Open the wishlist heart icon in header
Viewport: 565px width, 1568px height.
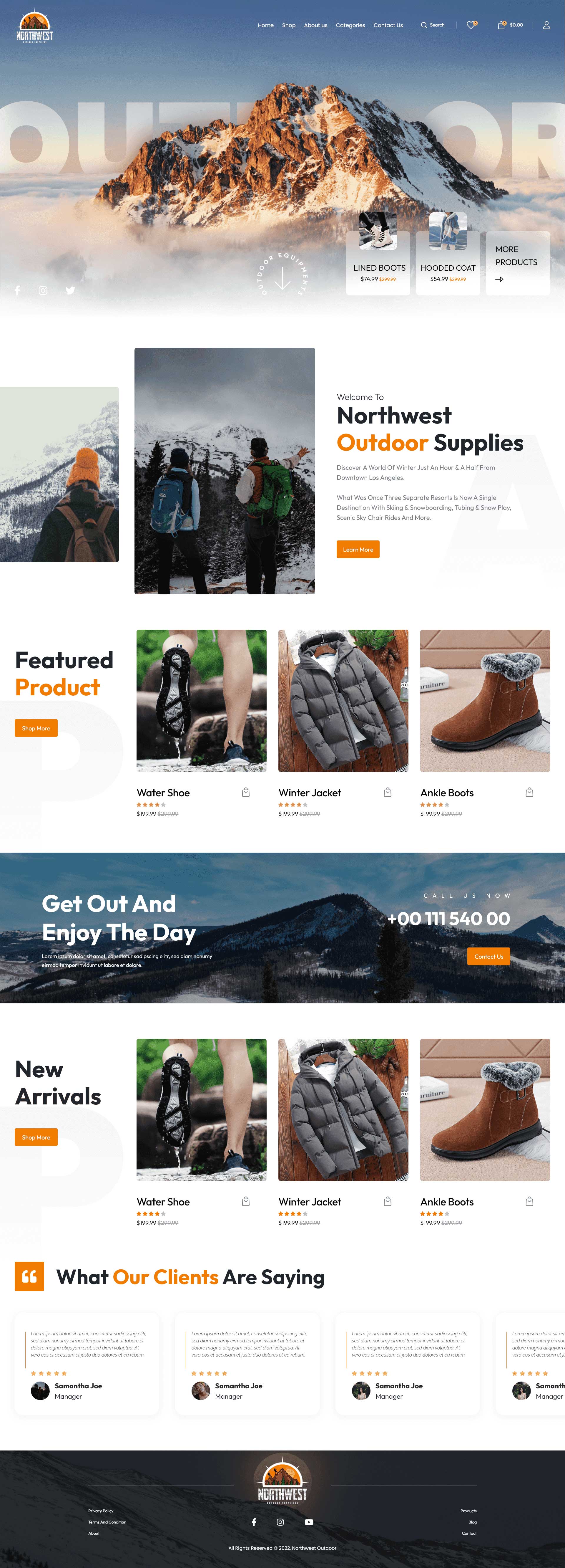[471, 25]
